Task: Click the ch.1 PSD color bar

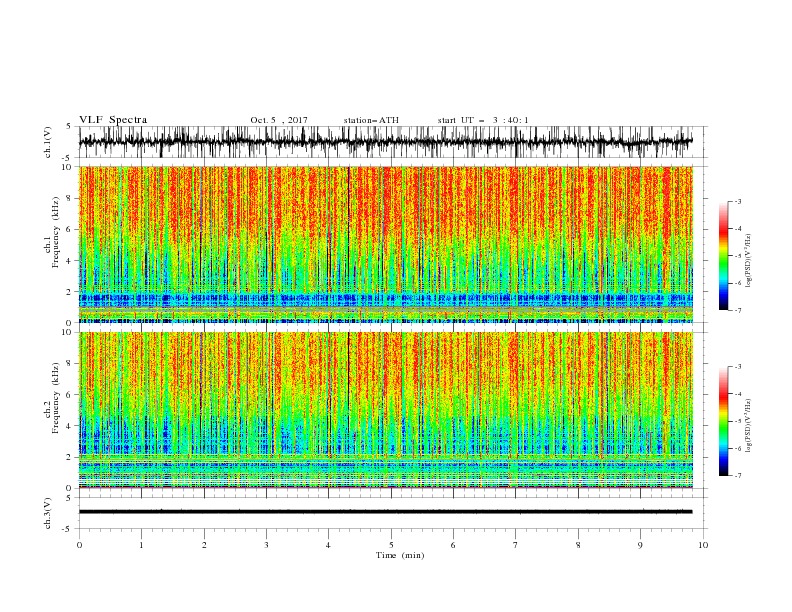Action: point(723,256)
